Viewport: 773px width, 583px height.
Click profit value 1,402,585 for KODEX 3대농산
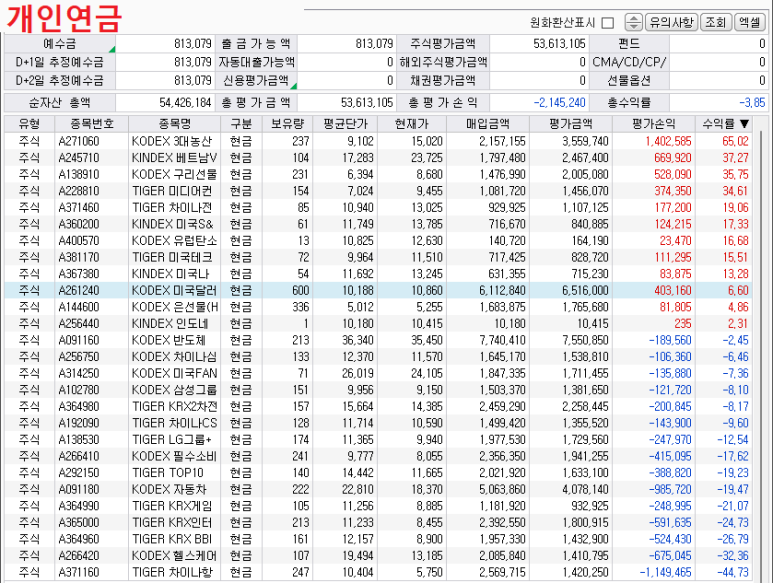(x=668, y=141)
